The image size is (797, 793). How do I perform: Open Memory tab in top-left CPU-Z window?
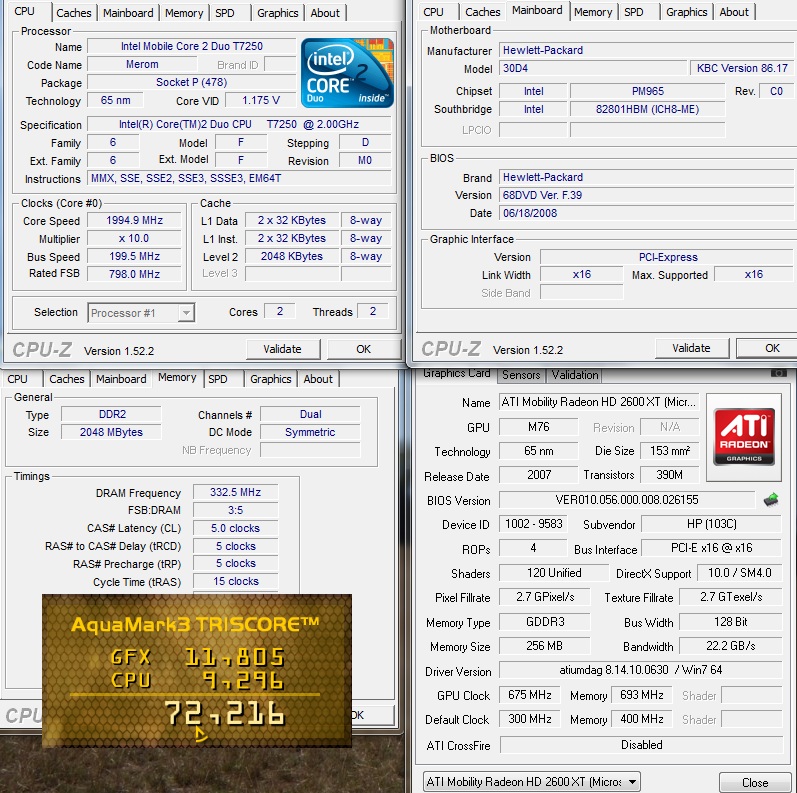(x=184, y=13)
